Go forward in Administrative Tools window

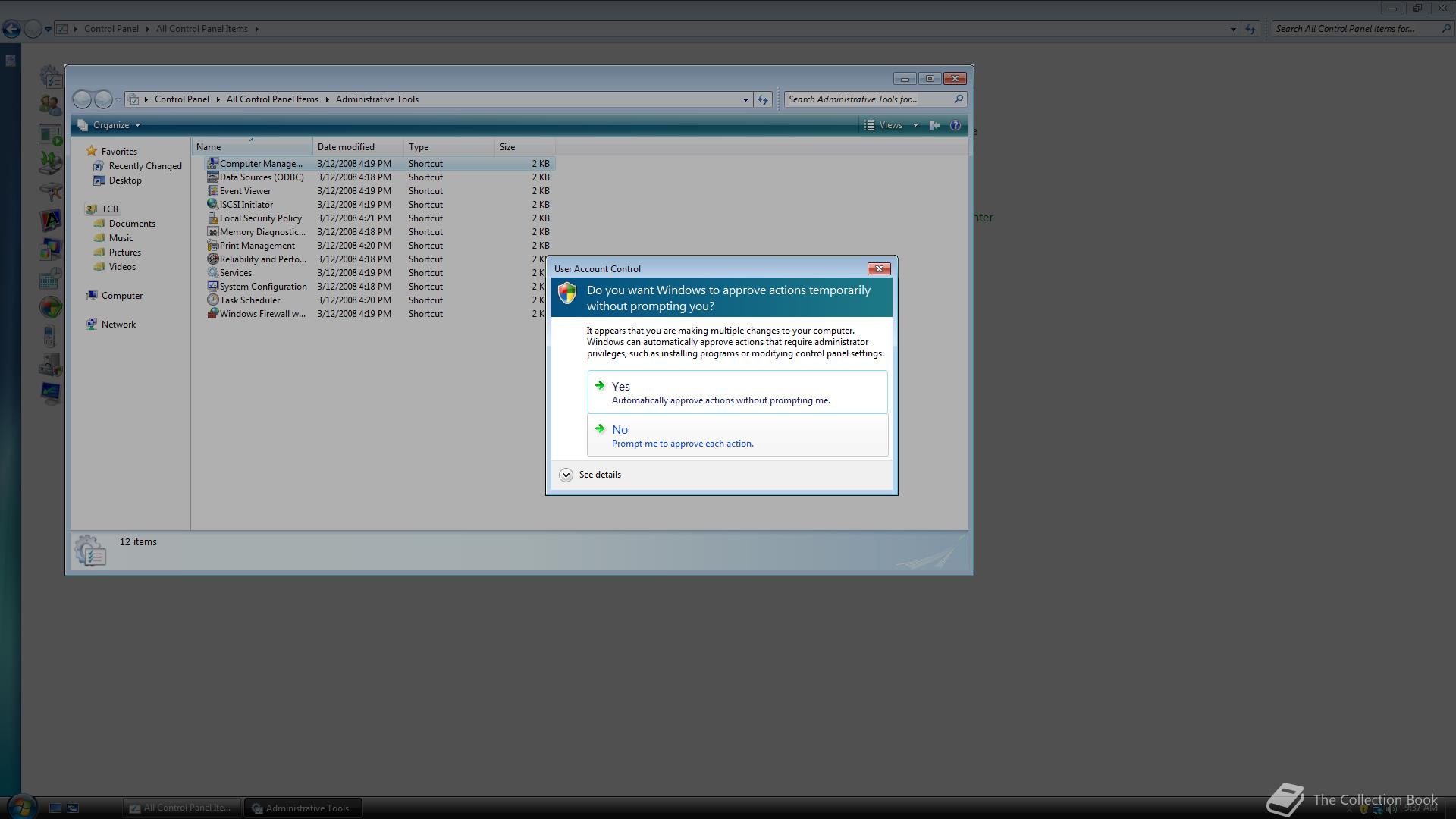point(103,99)
